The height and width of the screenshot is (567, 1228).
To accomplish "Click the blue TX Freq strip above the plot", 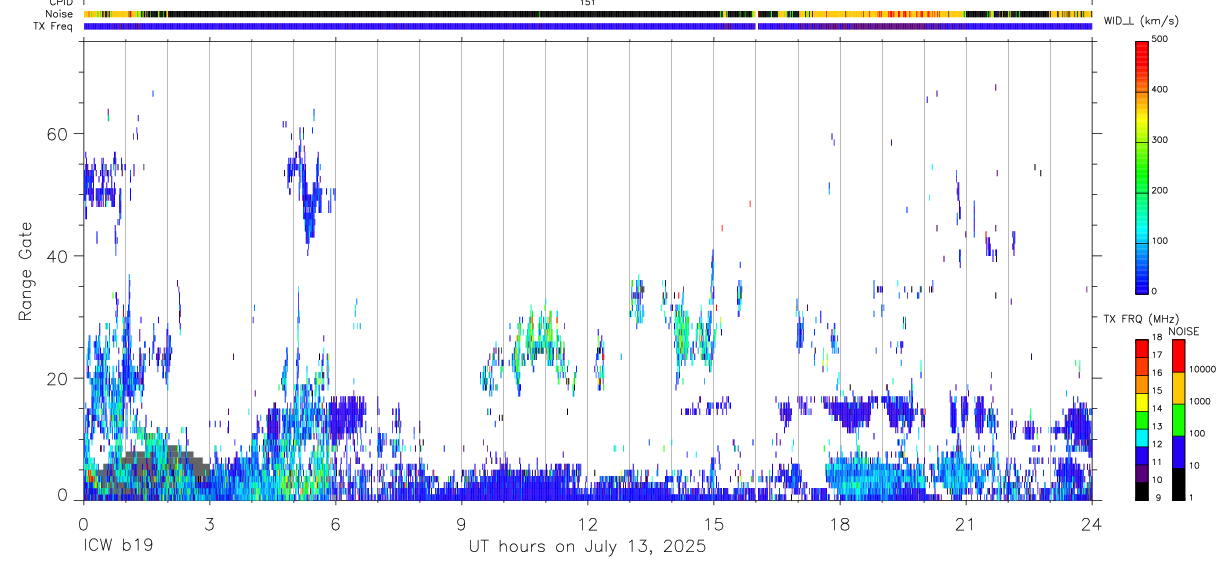I will [x=588, y=26].
